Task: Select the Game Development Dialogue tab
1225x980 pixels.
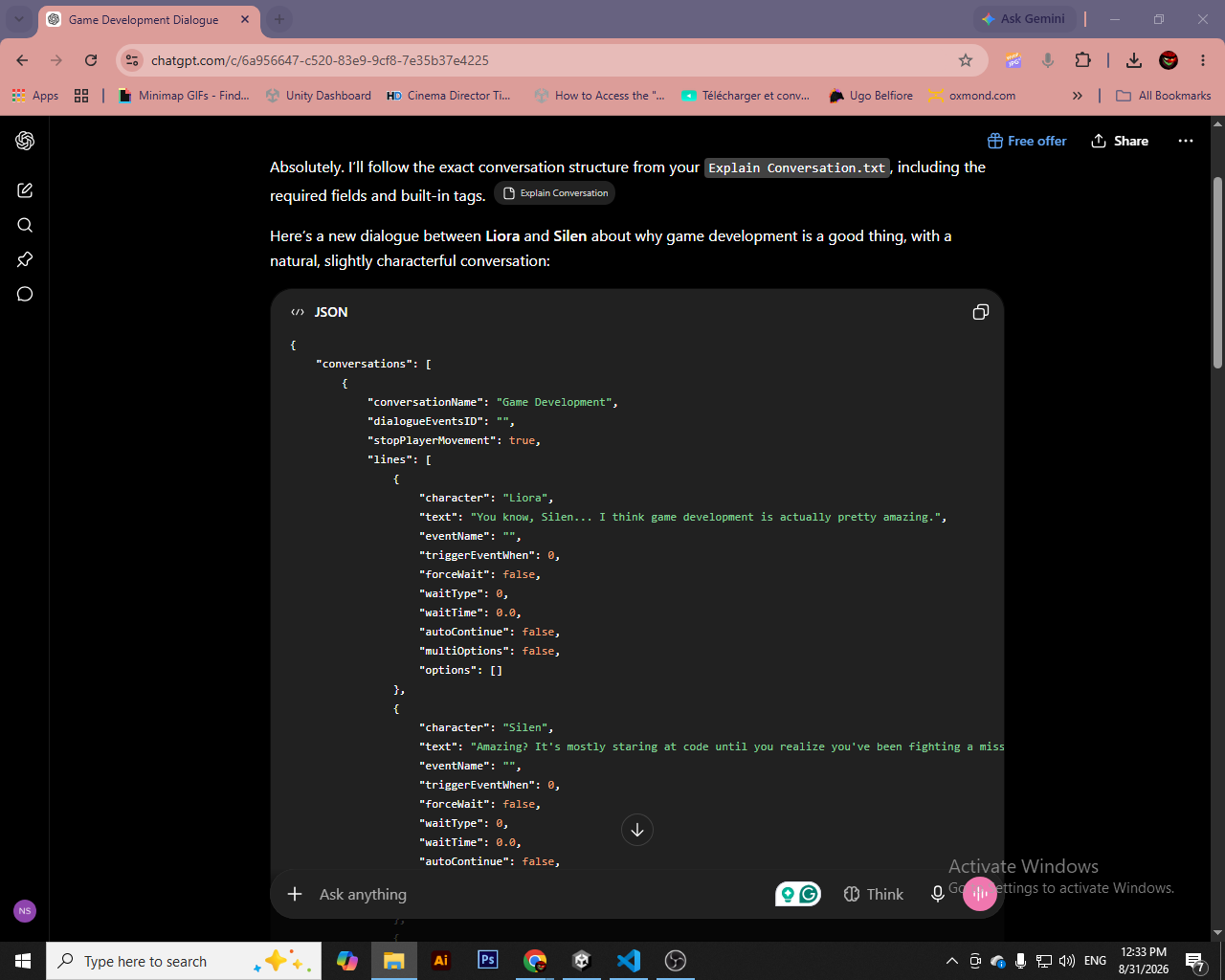Action: pos(144,19)
